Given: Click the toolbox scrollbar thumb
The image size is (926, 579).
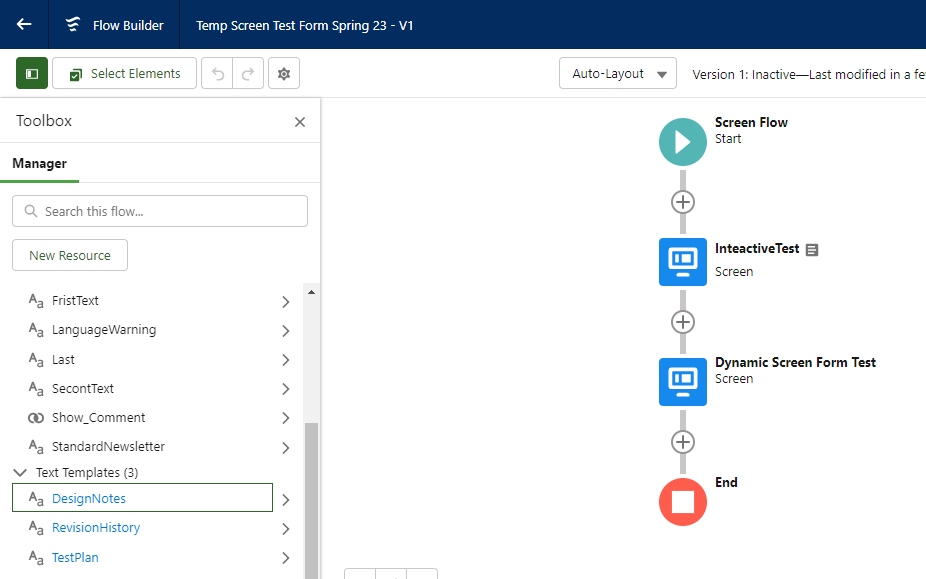Looking at the screenshot, I should click(x=311, y=501).
